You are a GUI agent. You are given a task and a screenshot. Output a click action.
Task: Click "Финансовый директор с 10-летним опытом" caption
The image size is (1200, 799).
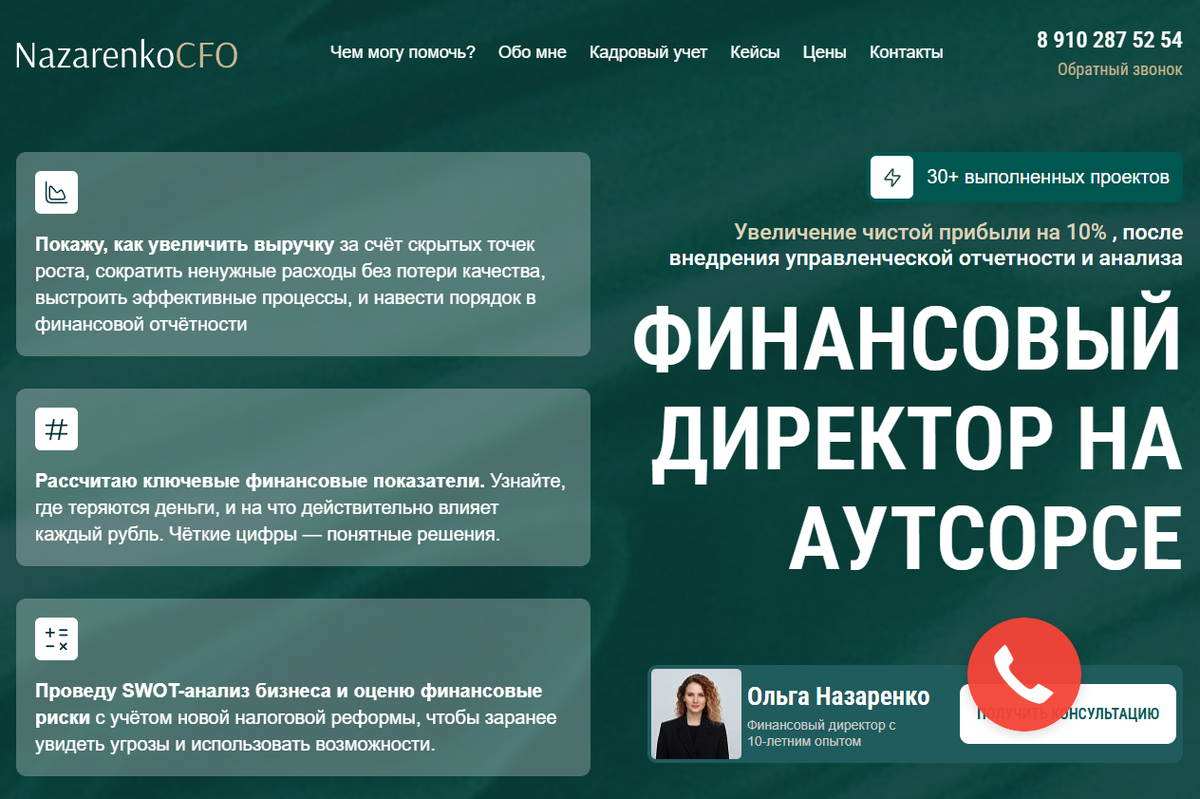822,733
